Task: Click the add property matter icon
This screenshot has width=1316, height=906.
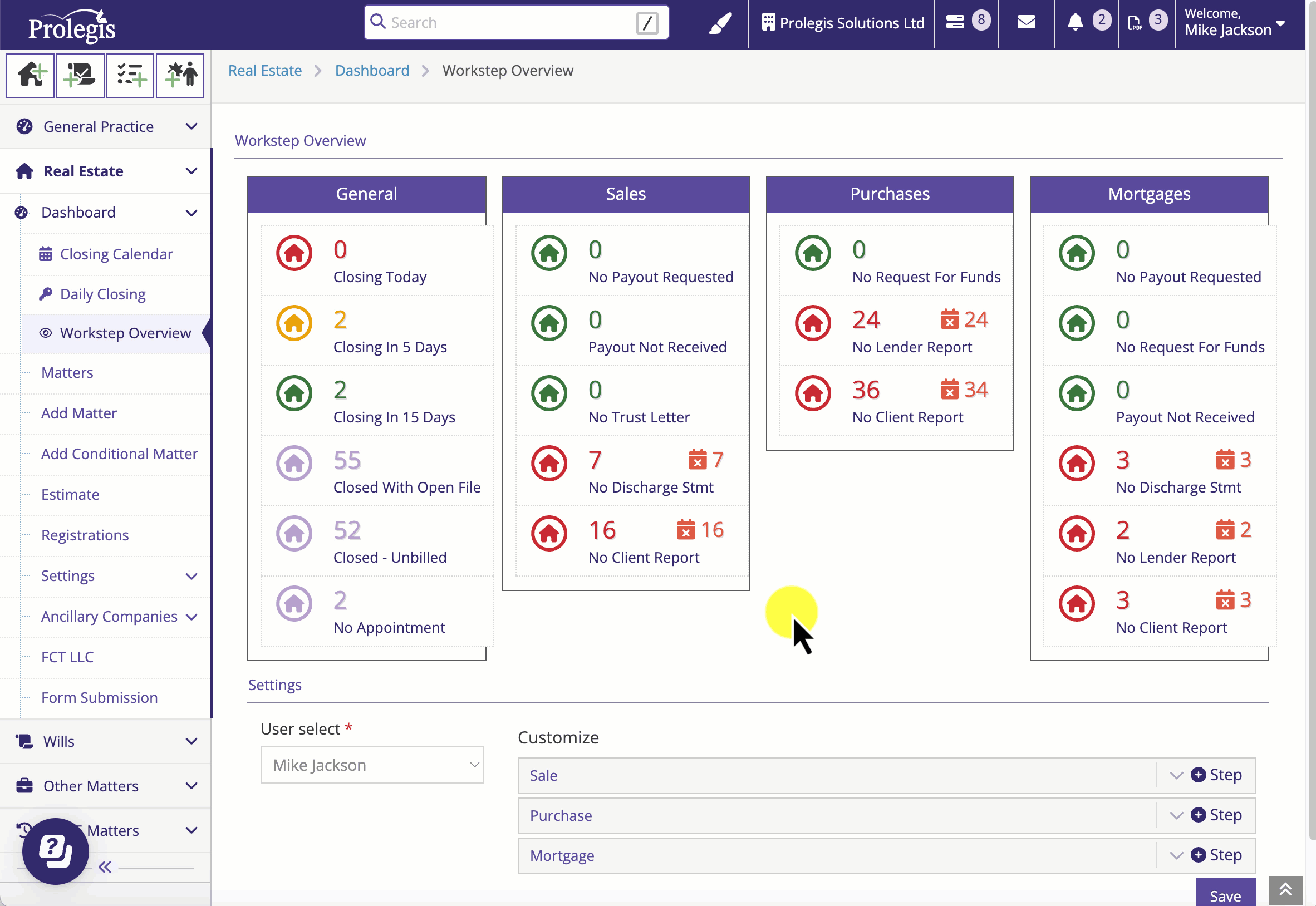Action: tap(31, 76)
